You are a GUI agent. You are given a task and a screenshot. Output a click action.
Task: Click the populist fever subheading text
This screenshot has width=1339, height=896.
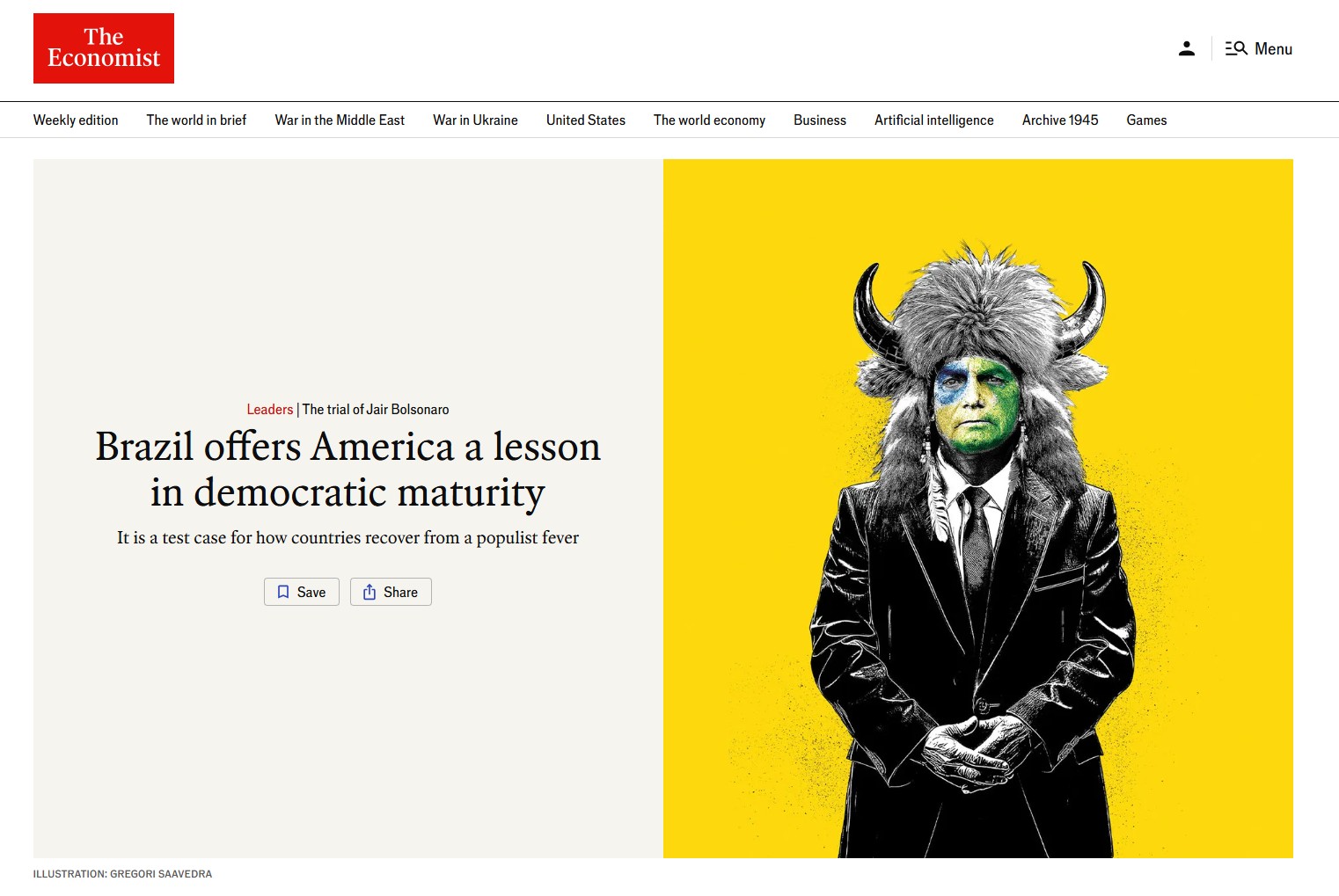348,538
